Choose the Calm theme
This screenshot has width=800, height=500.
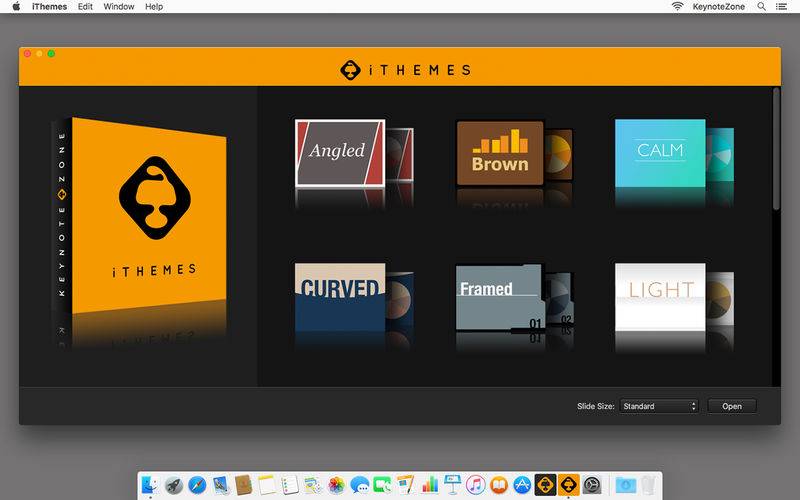pyautogui.click(x=660, y=153)
